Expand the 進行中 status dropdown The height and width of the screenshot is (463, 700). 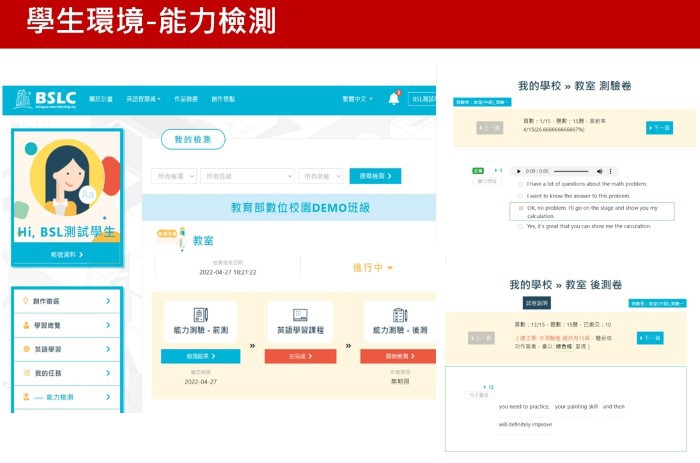(373, 268)
